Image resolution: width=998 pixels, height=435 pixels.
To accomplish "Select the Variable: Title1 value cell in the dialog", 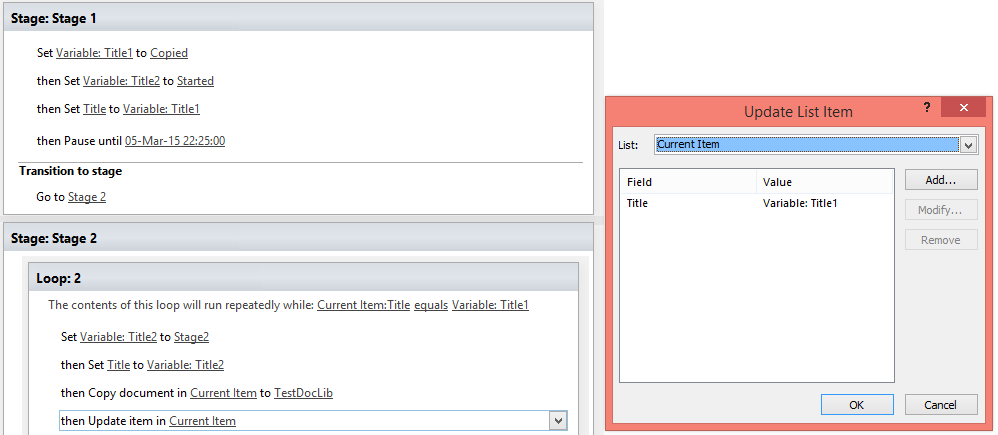I will click(x=800, y=204).
